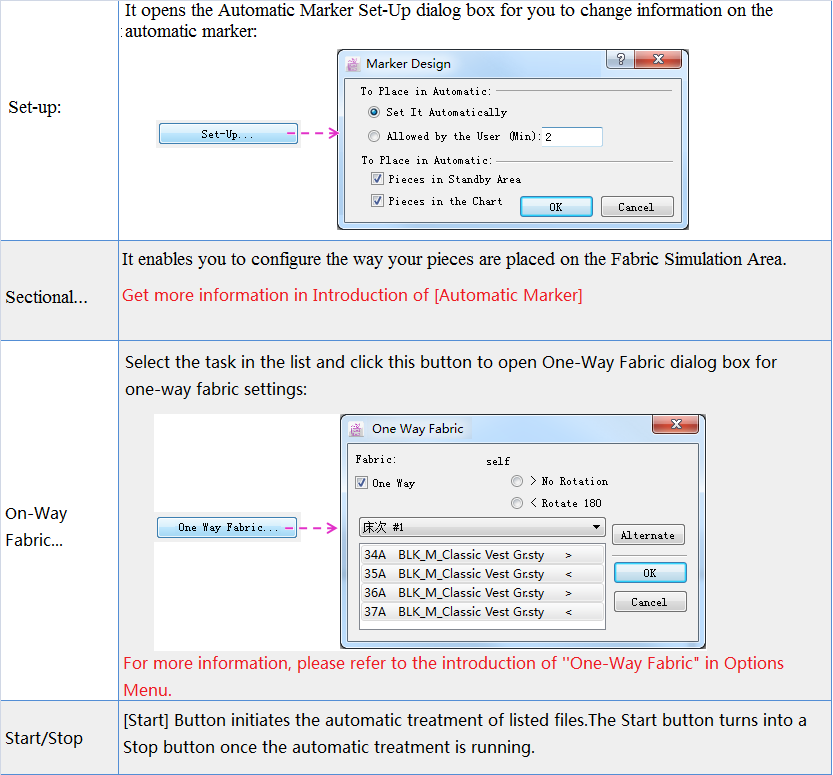
Task: Open the red Automatic Marker introduction link
Action: click(352, 295)
